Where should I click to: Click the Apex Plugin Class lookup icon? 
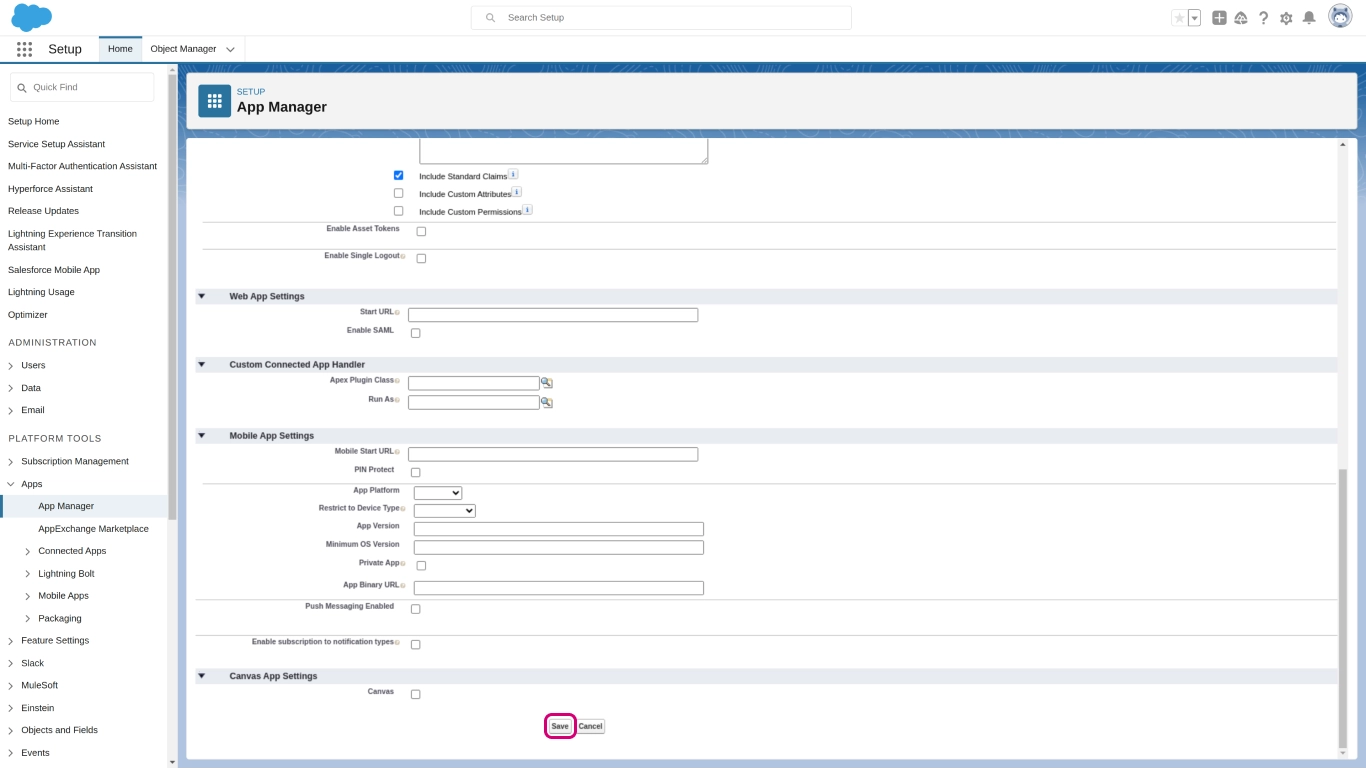(x=547, y=383)
